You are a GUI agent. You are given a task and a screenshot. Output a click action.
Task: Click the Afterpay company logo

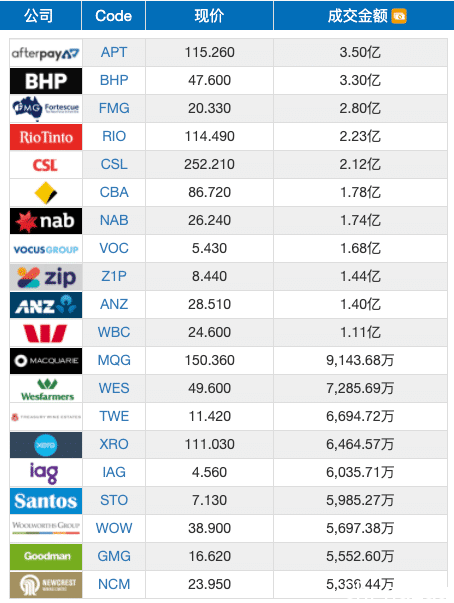point(46,53)
